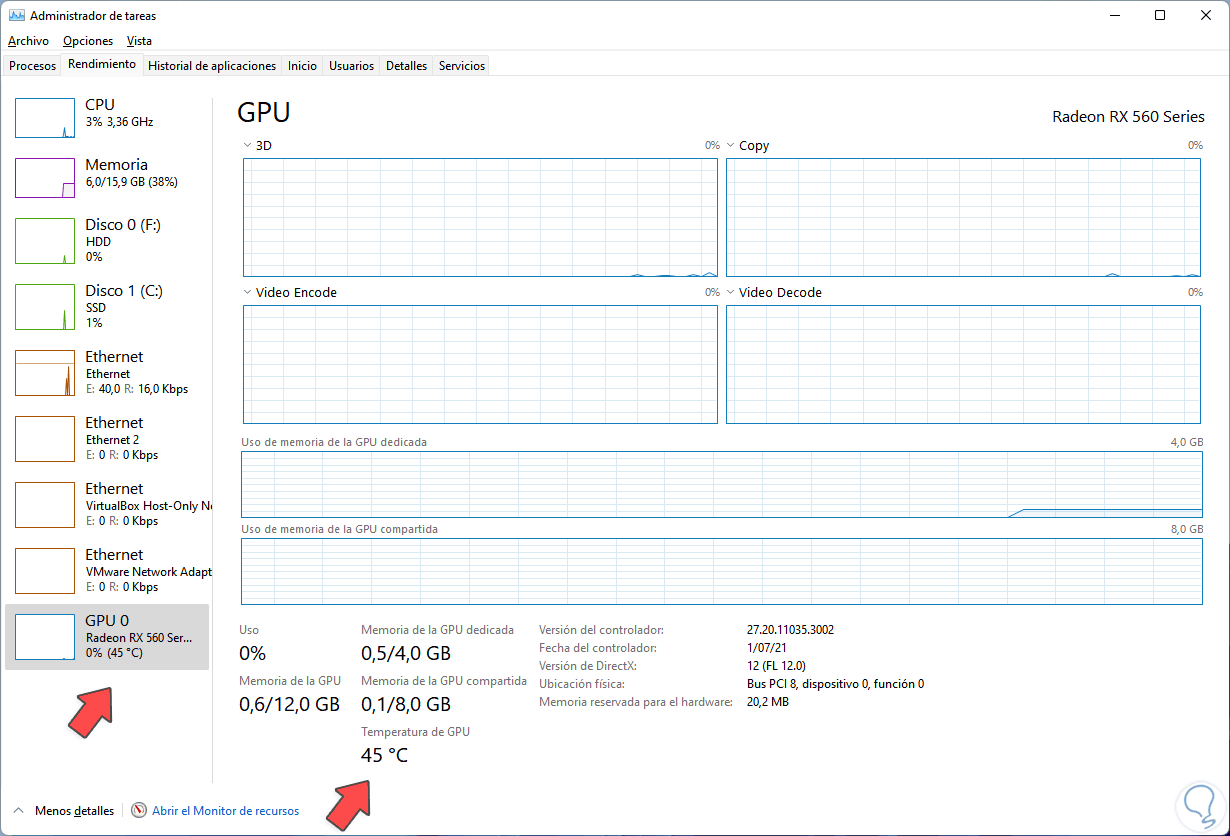Click the shared GPU memory usage graph

tap(722, 572)
